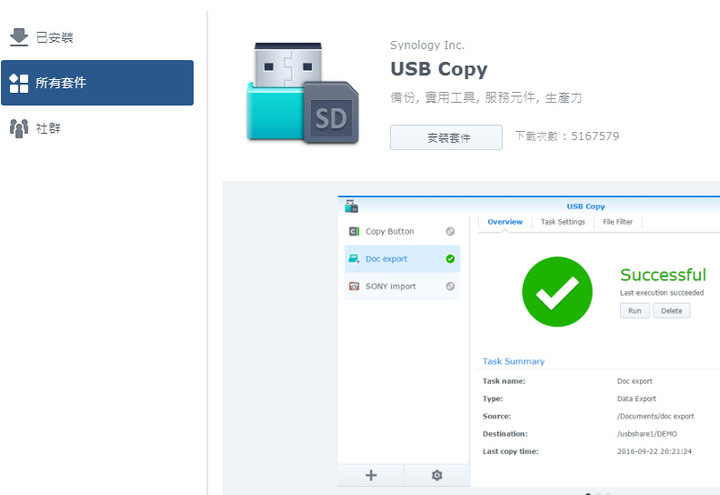
Task: Click the Doc export task name value
Action: 635,381
